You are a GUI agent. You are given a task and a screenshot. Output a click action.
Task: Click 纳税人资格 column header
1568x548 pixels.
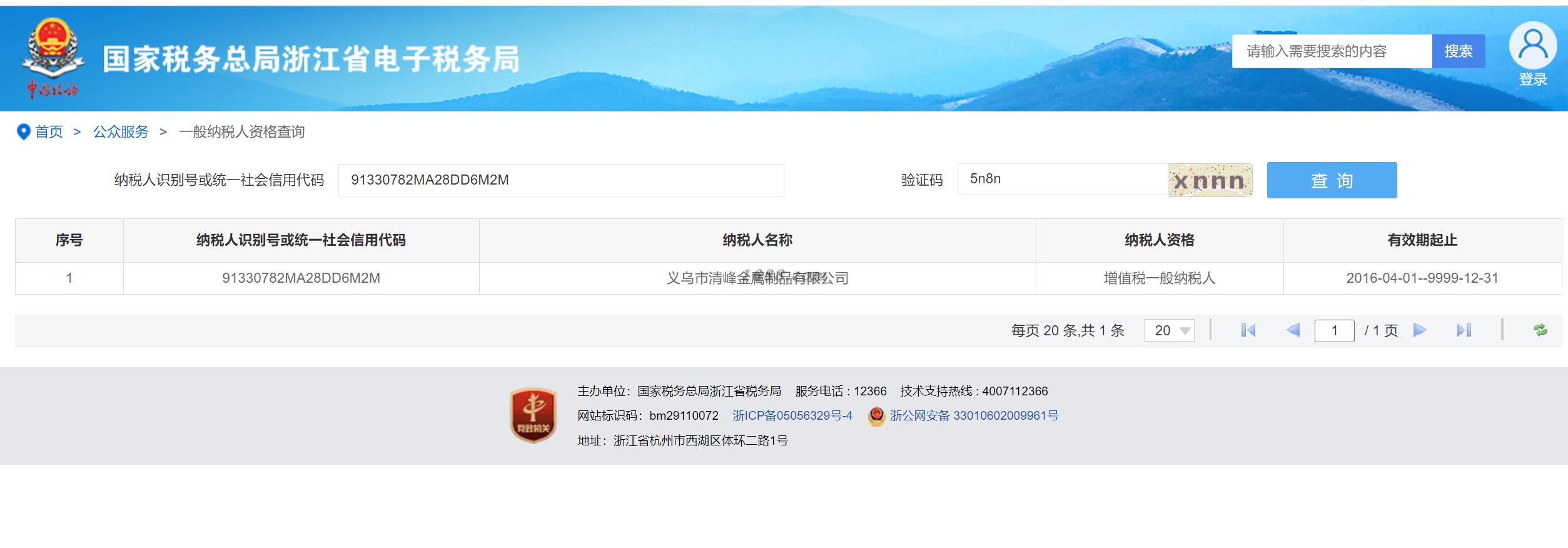coord(1160,240)
